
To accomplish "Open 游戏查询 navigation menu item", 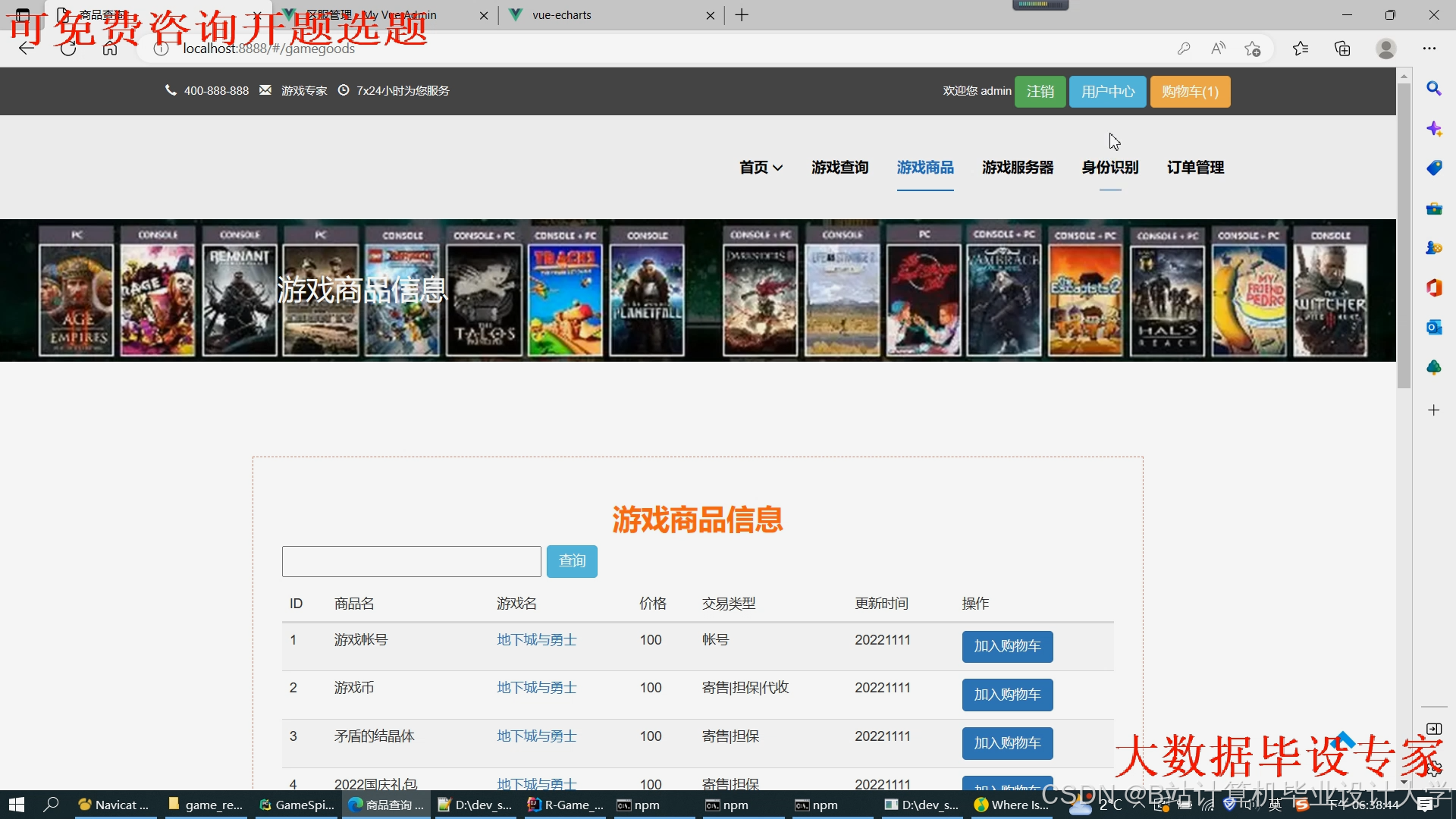I will [x=839, y=168].
